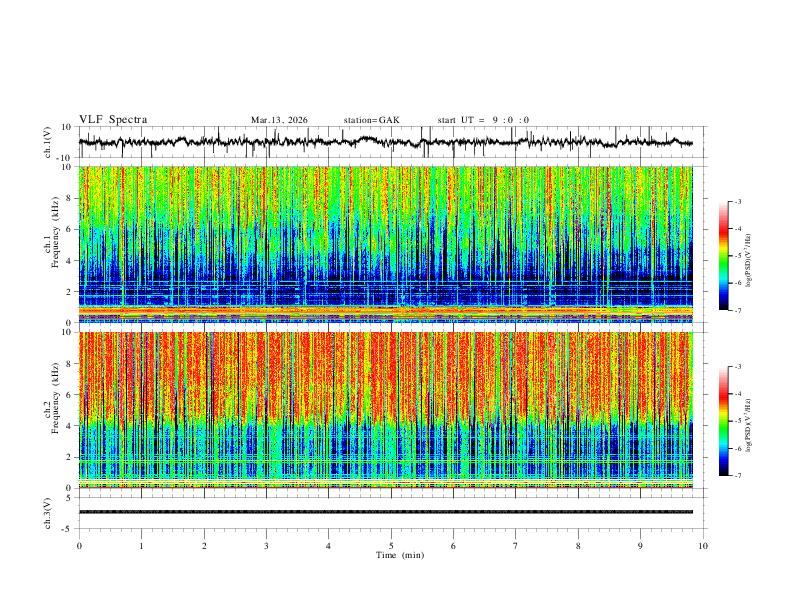The image size is (792, 612).
Task: Click the "5" tick on ch.3(V) axis
Action: pos(70,498)
